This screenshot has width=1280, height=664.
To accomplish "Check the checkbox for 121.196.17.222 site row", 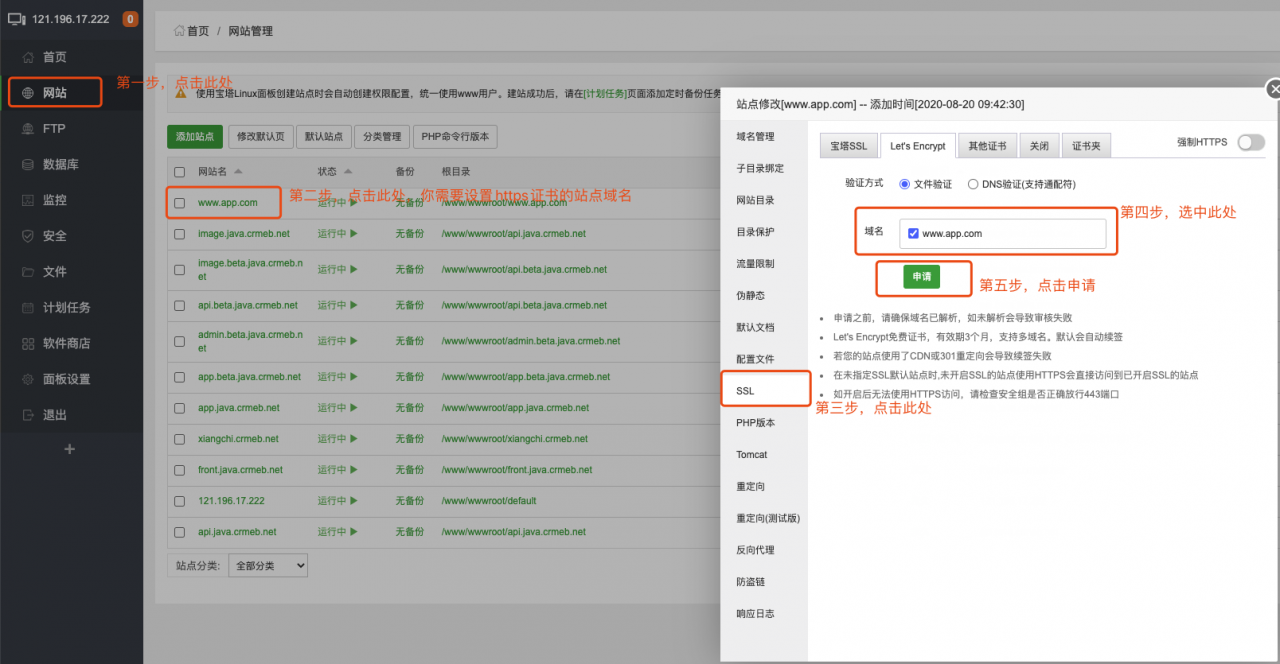I will [180, 501].
